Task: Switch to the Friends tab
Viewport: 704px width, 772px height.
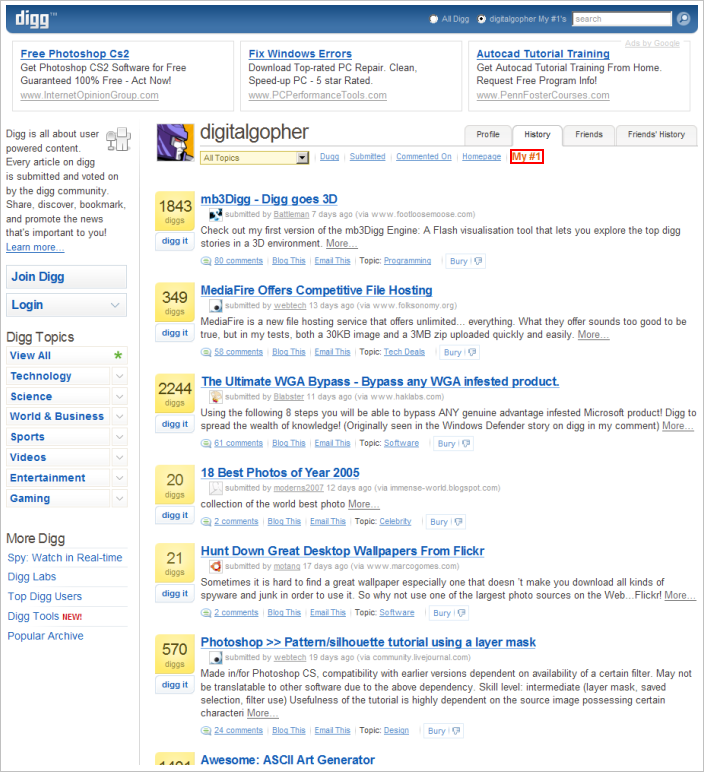Action: click(x=589, y=134)
